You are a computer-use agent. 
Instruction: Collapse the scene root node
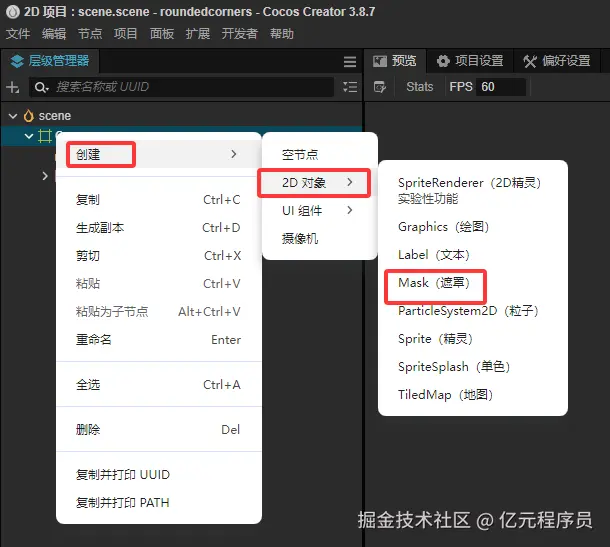(13, 116)
